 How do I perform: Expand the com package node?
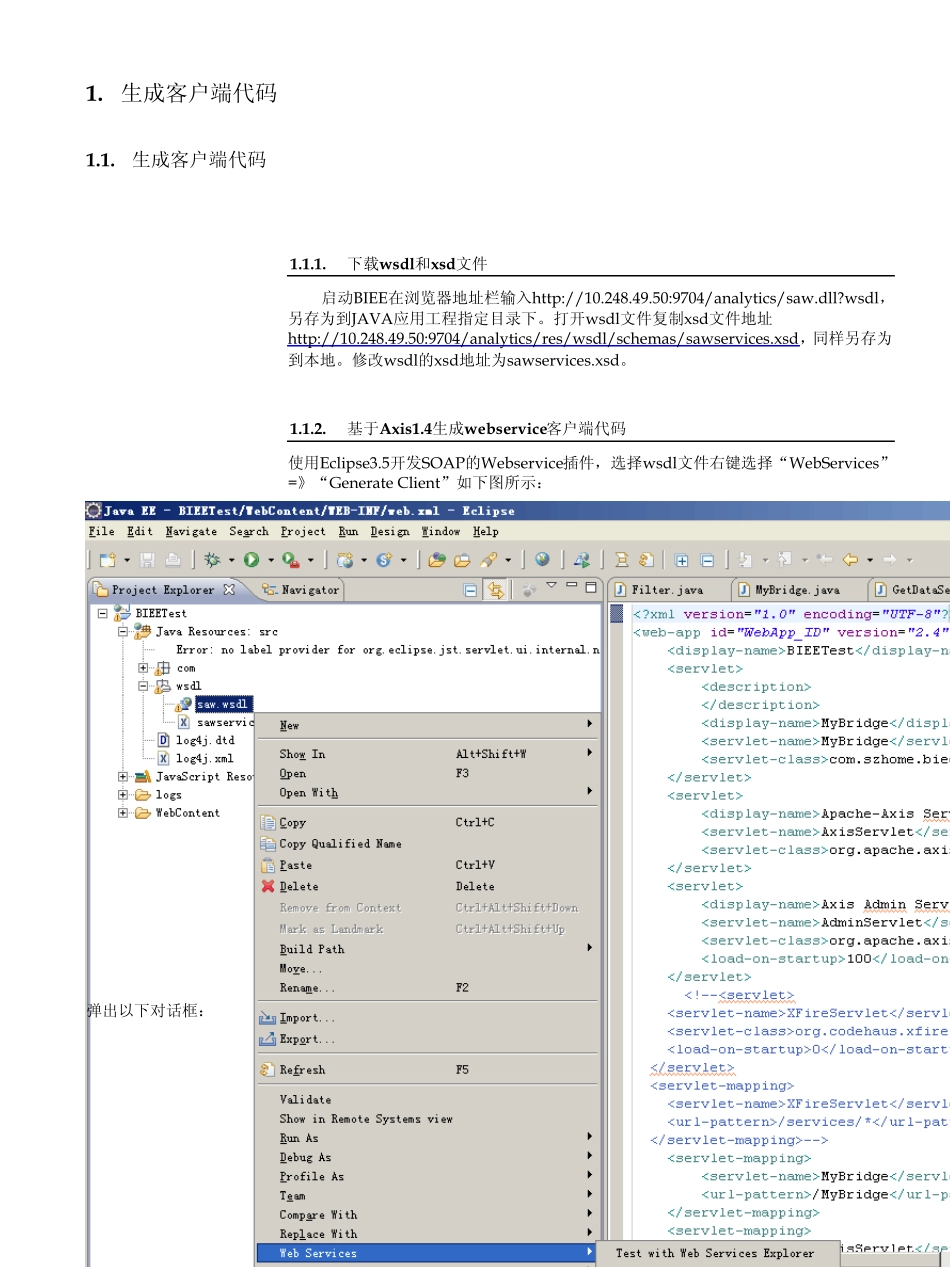144,668
